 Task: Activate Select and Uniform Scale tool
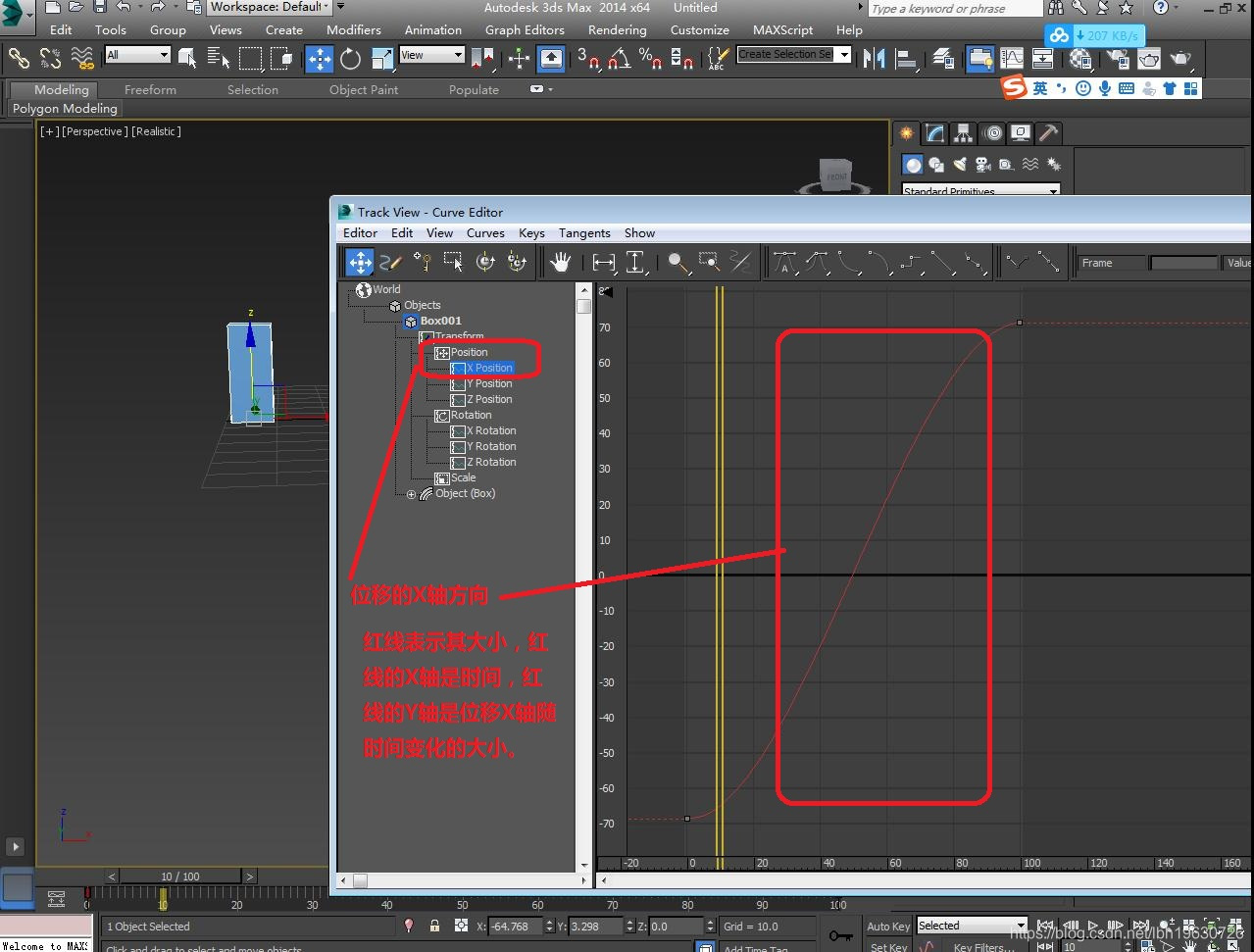click(382, 59)
